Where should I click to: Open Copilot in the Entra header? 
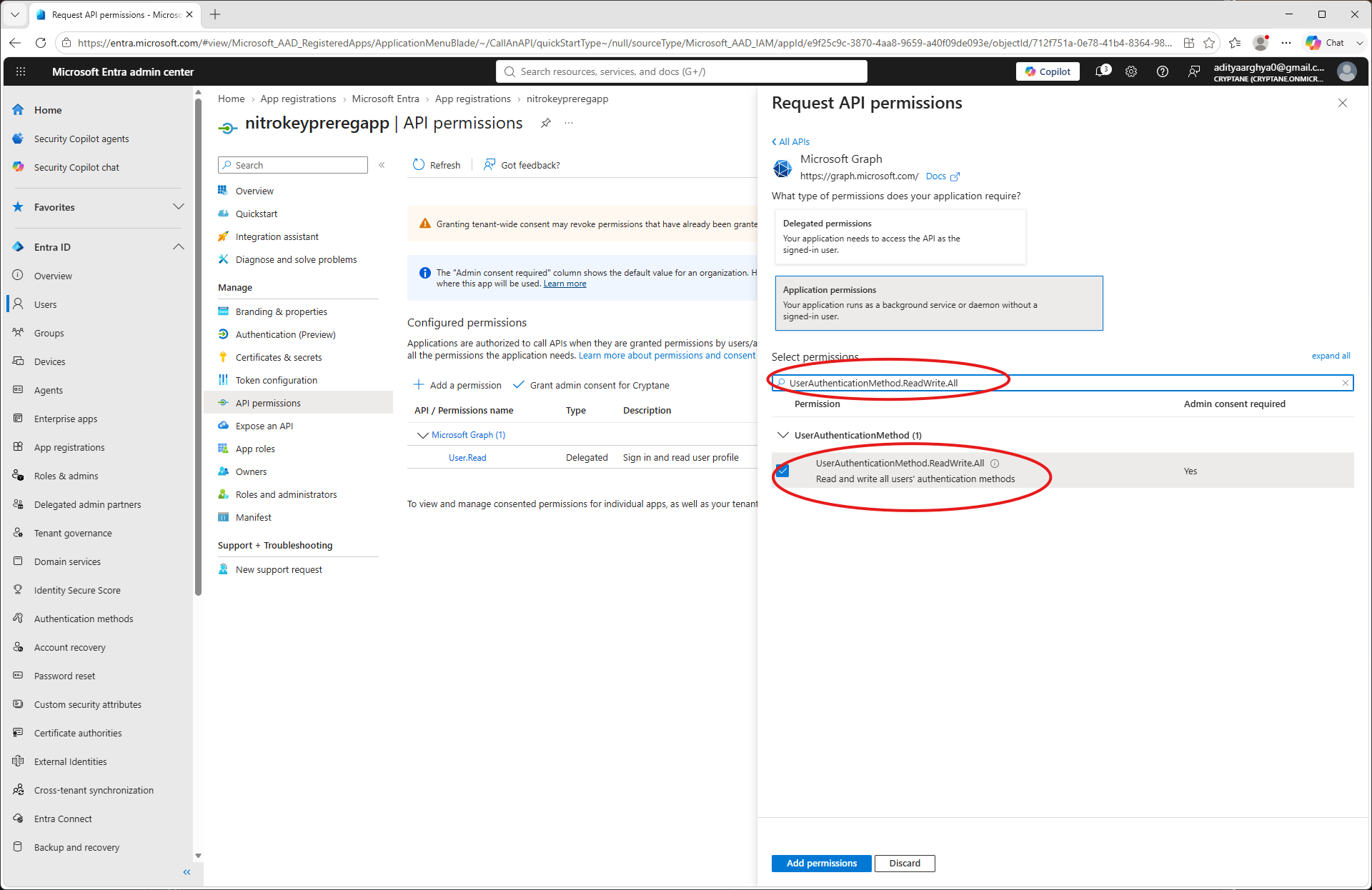coord(1048,71)
